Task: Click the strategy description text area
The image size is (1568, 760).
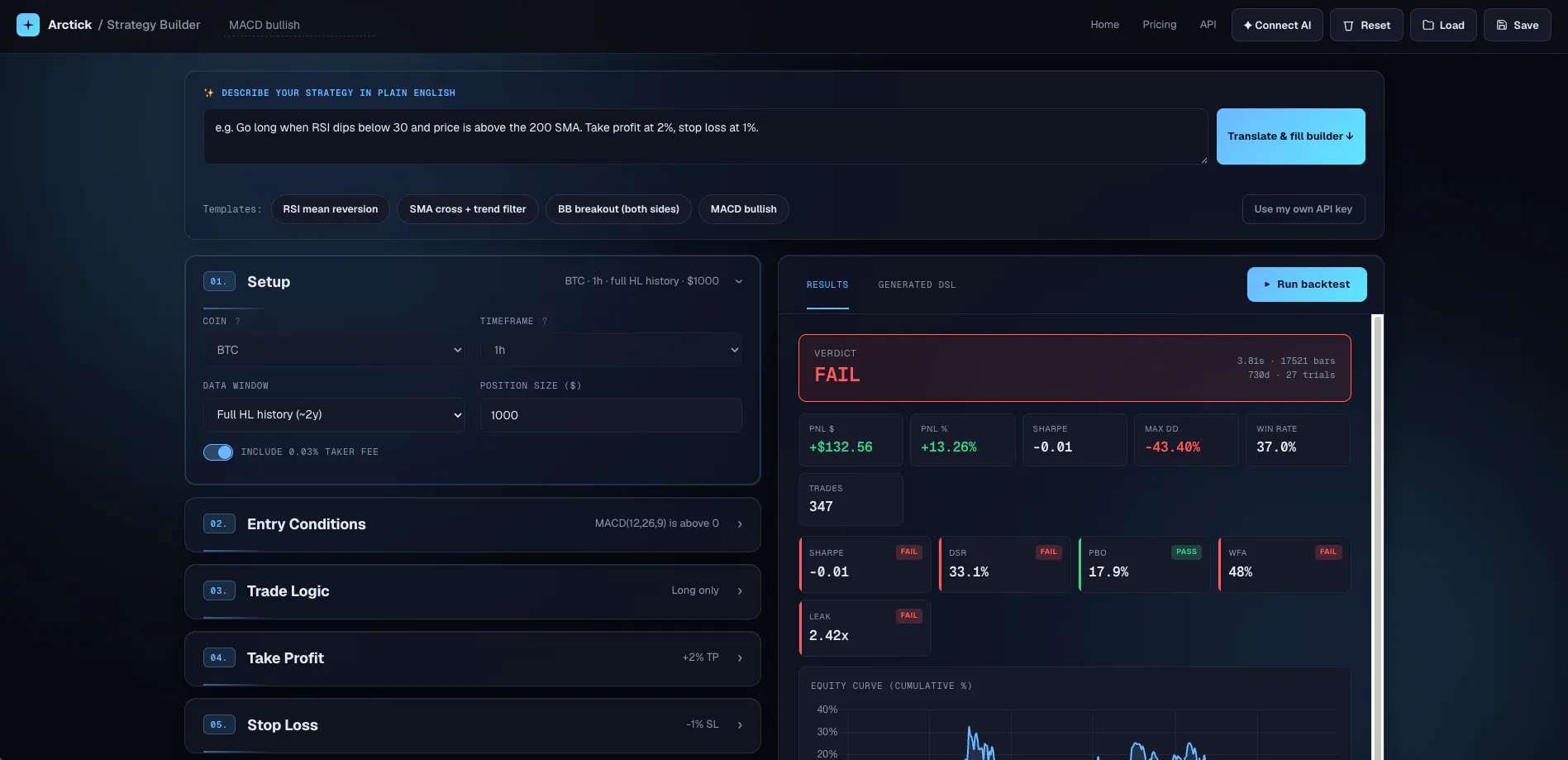Action: tap(706, 136)
